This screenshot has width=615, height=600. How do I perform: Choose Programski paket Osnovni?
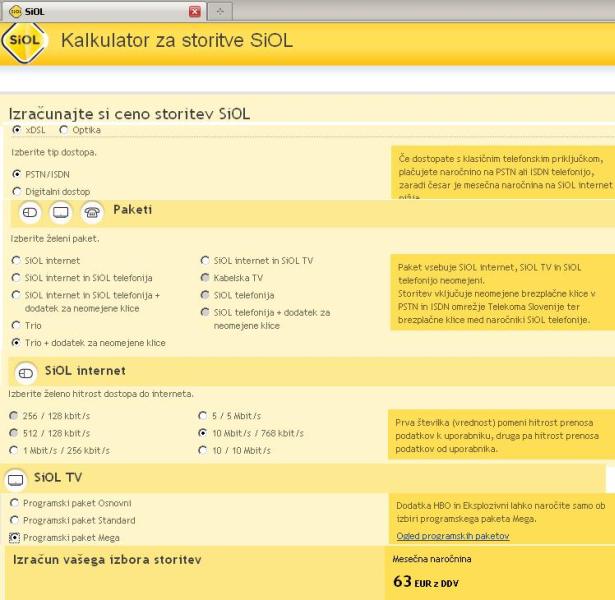pyautogui.click(x=16, y=503)
